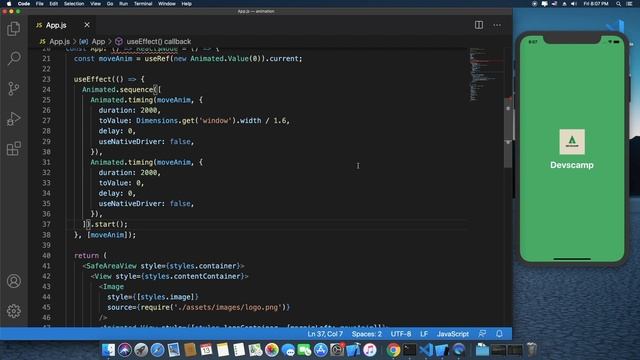Open notifications bell in the status bar
This screenshot has width=640, height=360.
[499, 333]
